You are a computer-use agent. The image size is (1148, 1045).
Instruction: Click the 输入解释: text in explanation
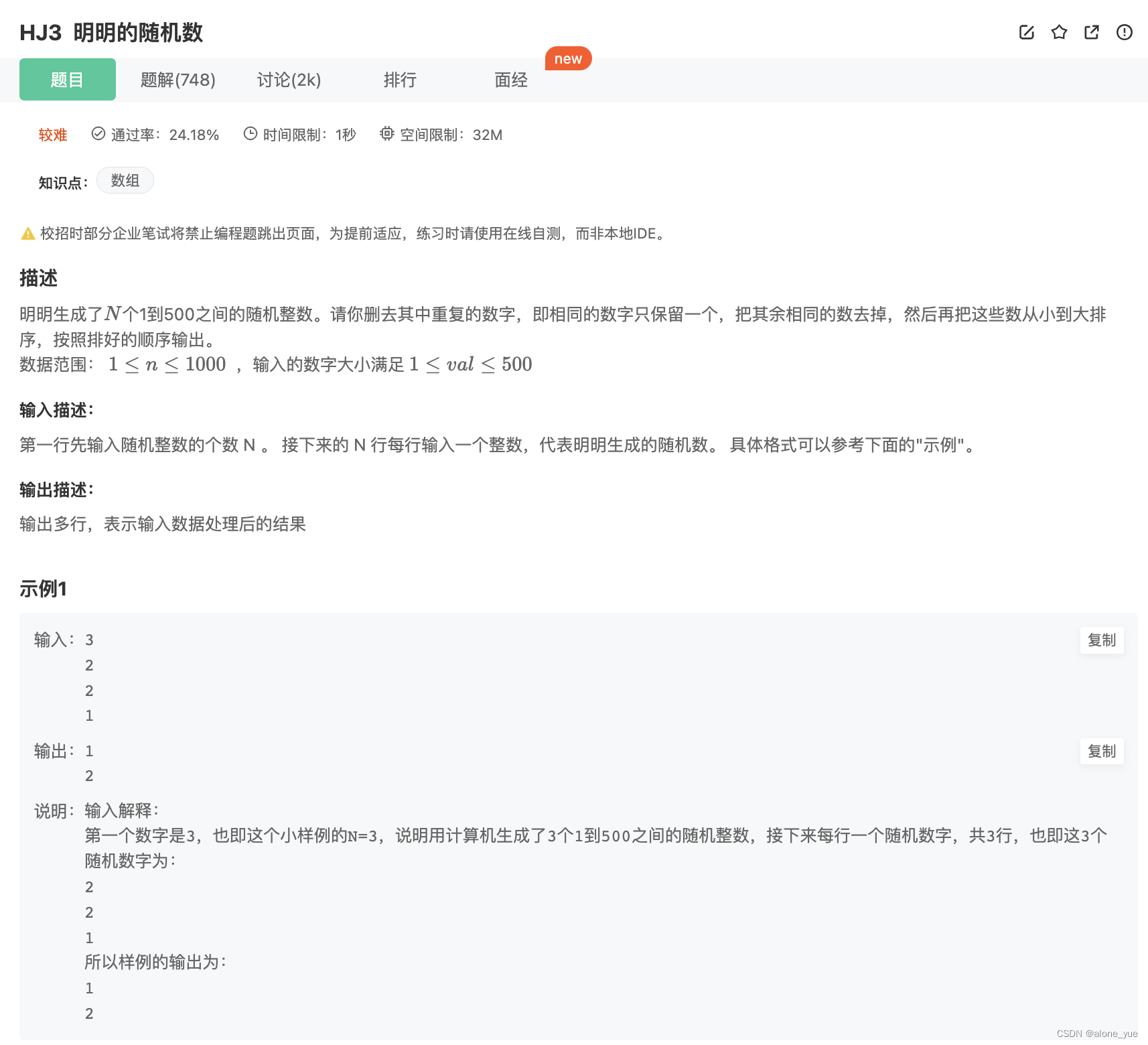coord(122,811)
